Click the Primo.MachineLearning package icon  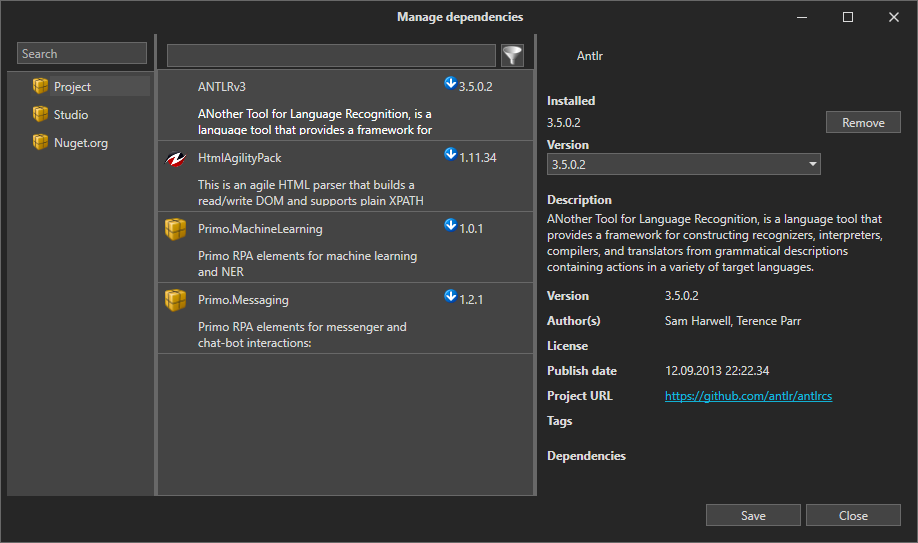(176, 229)
